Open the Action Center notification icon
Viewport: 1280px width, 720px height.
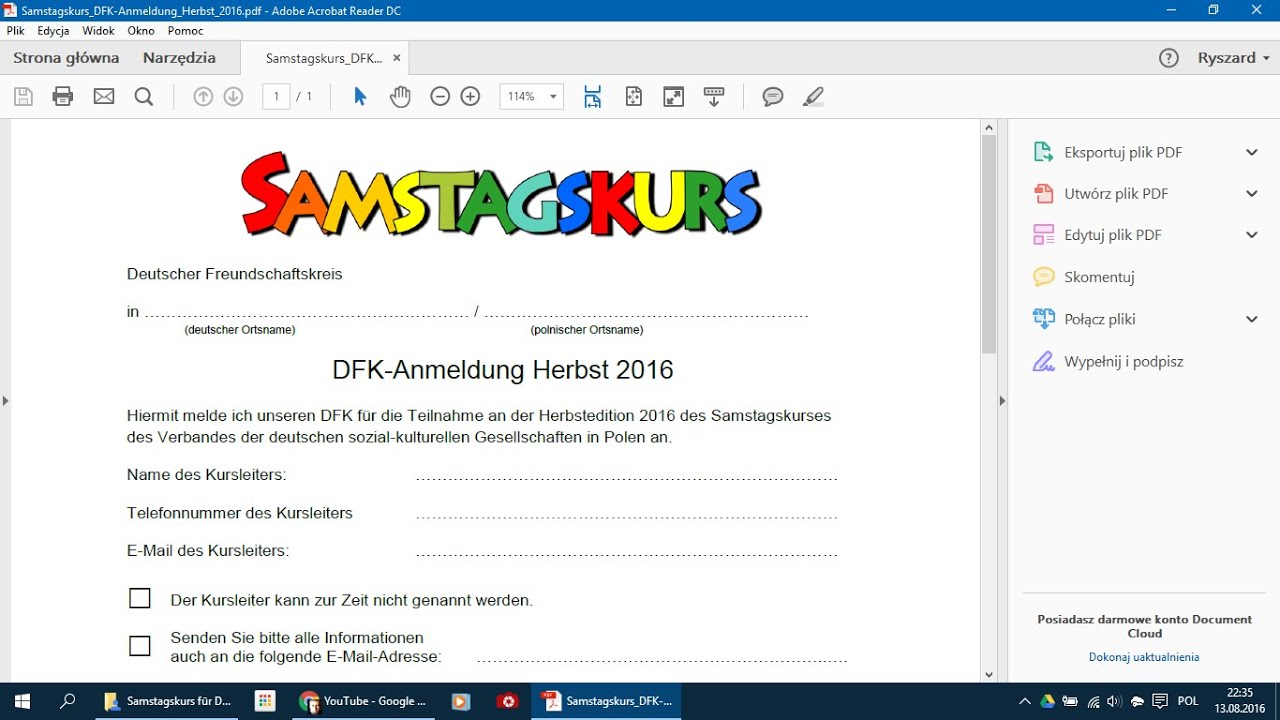[x=1160, y=701]
